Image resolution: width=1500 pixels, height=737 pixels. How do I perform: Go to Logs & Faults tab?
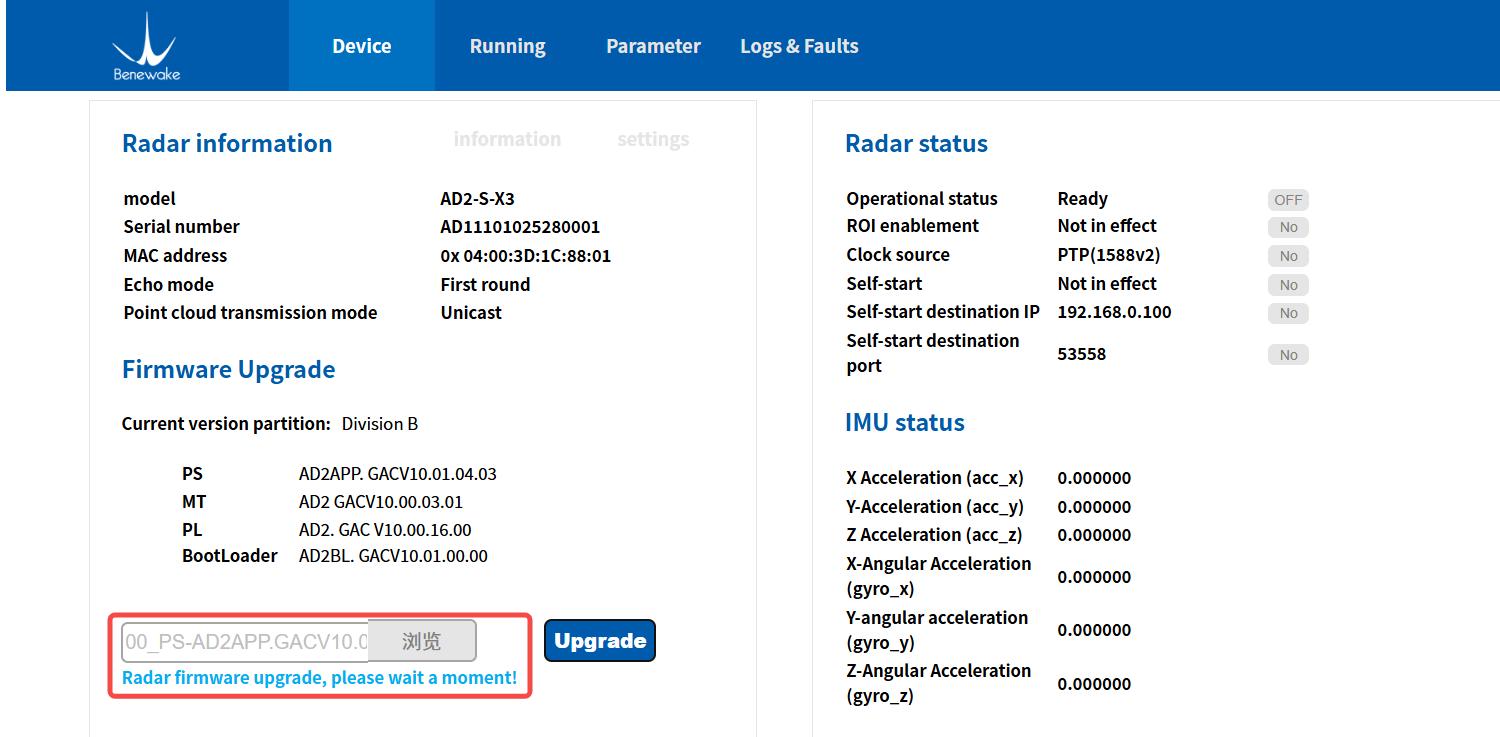pos(799,46)
